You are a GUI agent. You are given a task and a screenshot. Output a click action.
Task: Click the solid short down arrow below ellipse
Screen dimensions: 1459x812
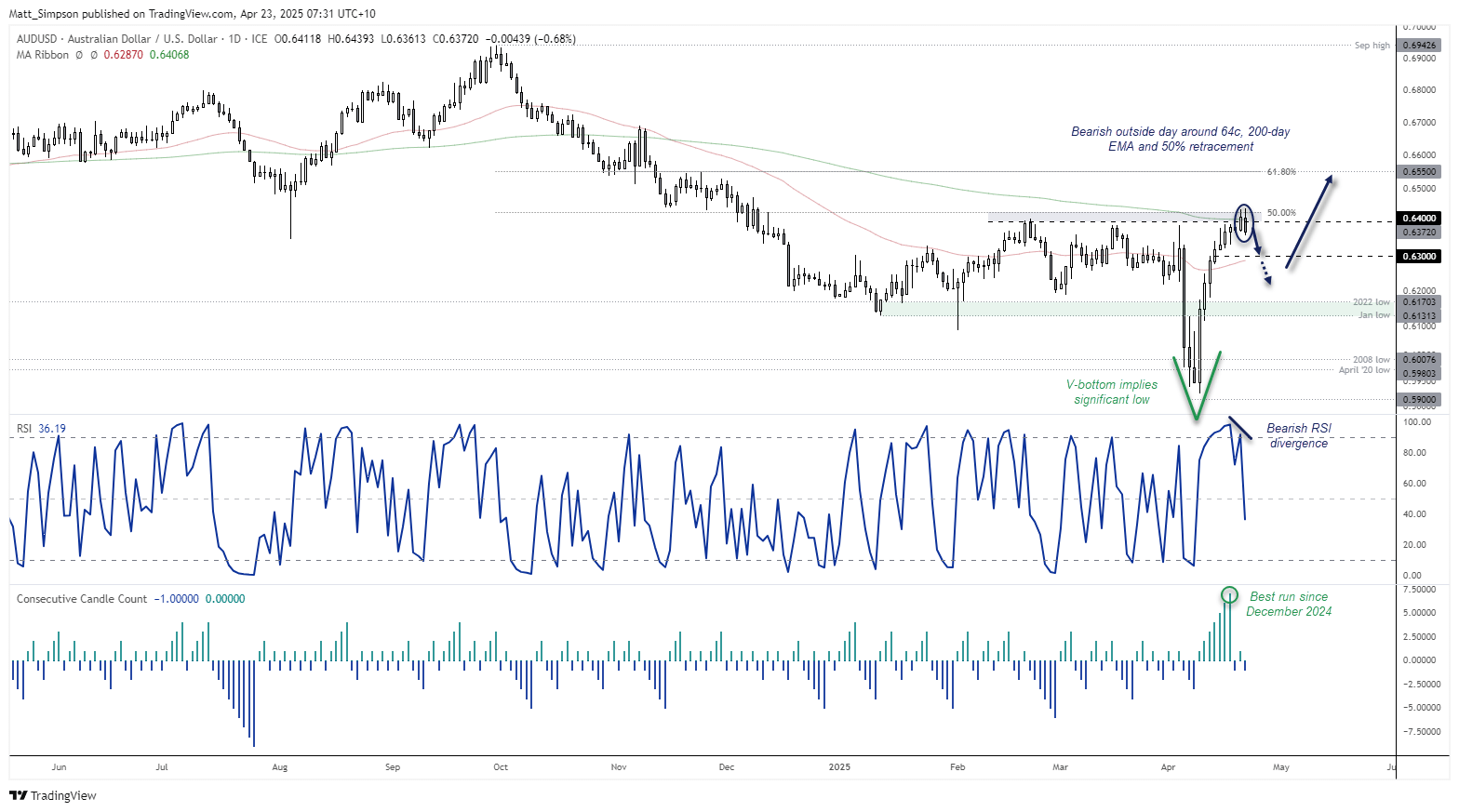point(1255,244)
